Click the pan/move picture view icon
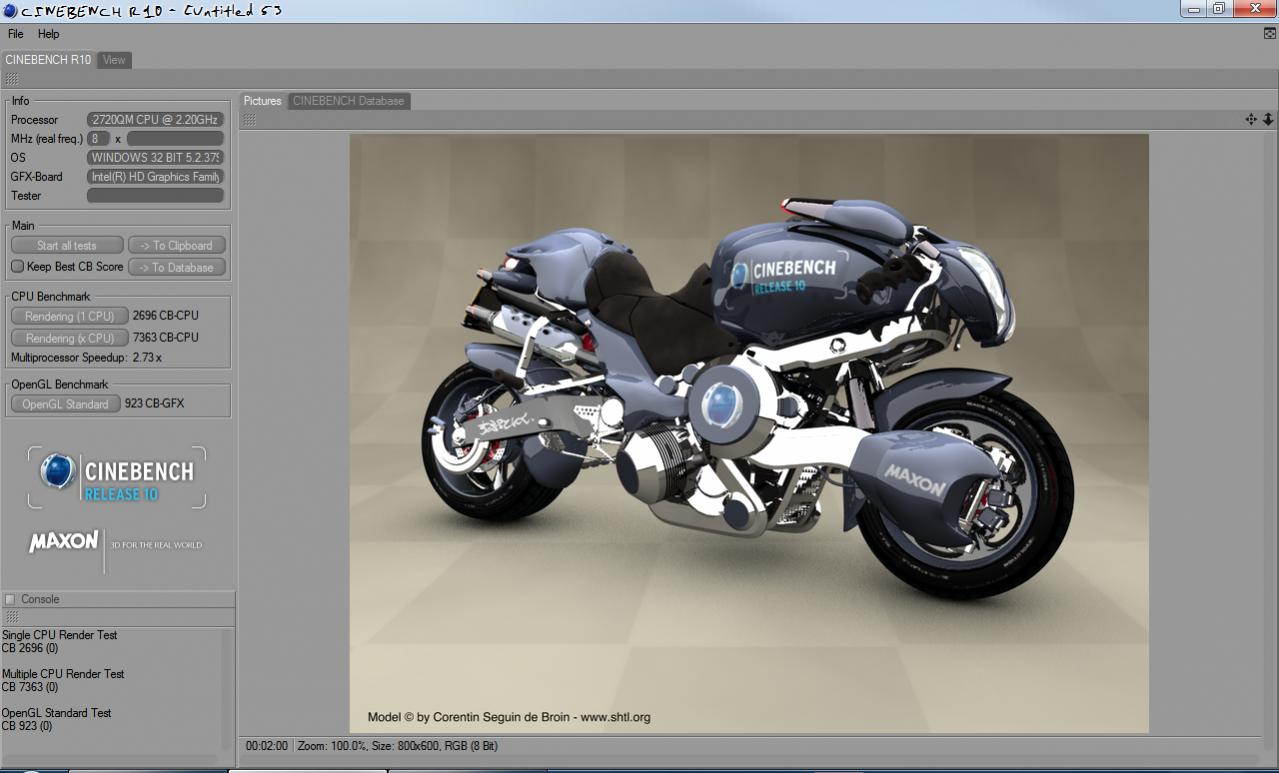Viewport: 1279px width, 773px height. (x=1251, y=119)
